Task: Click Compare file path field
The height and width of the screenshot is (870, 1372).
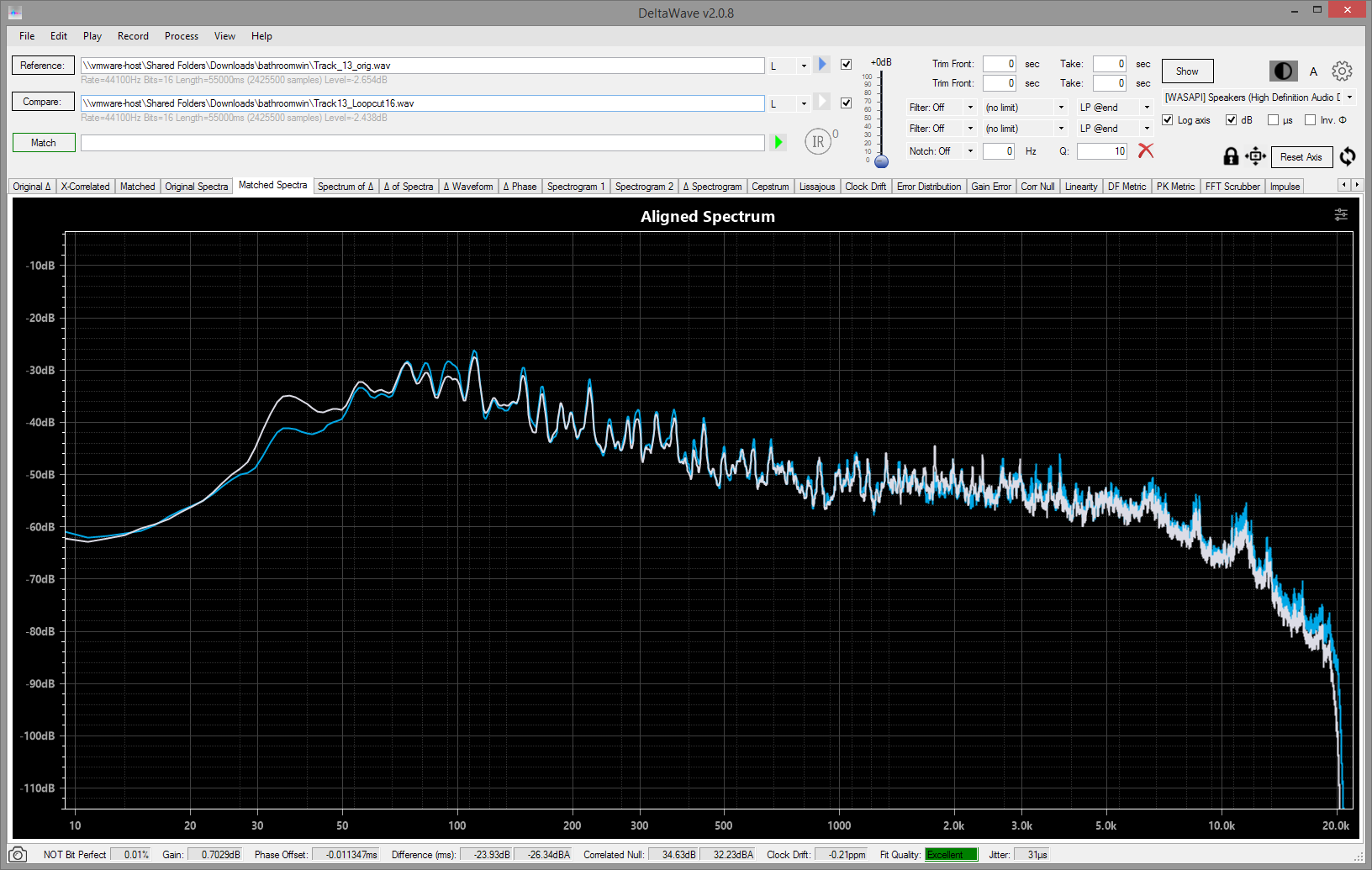Action: 422,103
